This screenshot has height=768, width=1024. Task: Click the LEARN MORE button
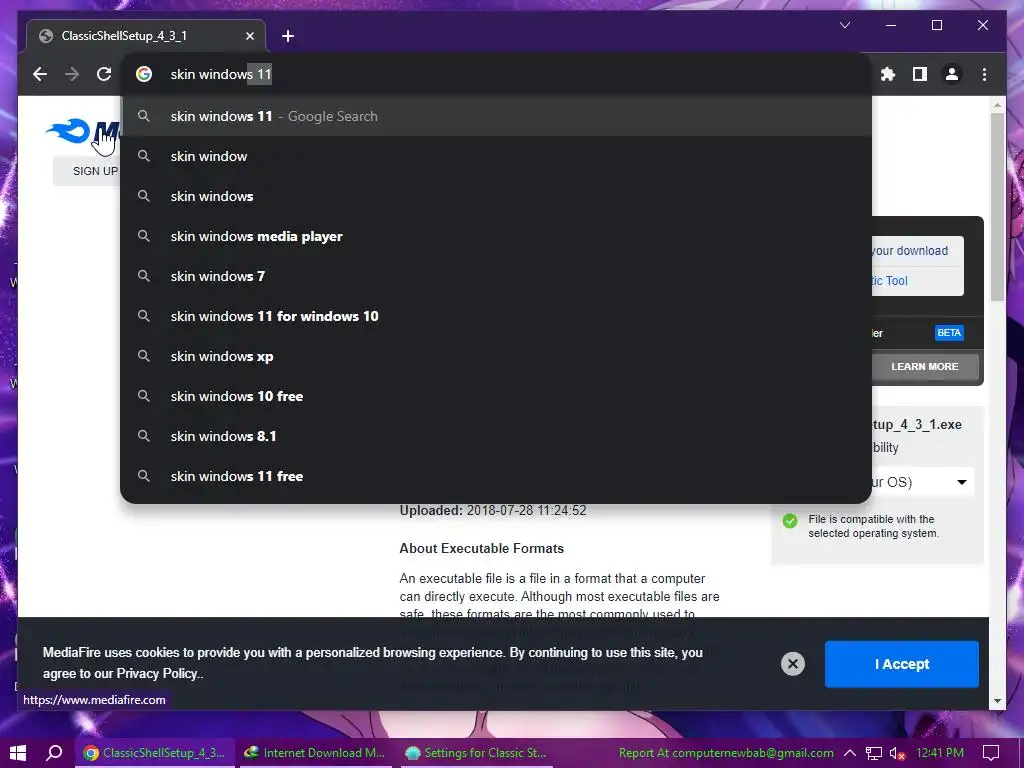coord(925,367)
